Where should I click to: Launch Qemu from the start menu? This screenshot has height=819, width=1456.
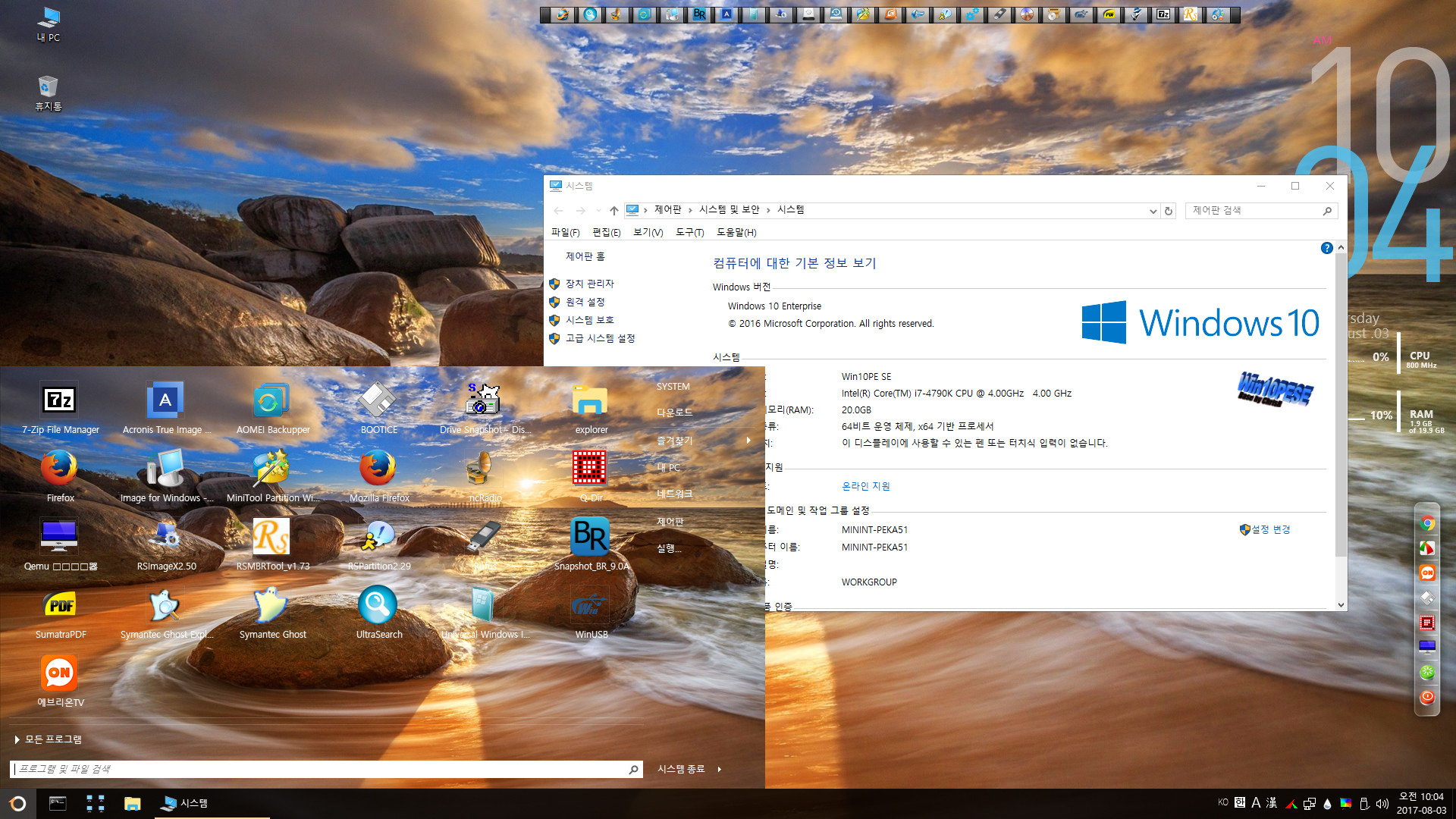(60, 545)
